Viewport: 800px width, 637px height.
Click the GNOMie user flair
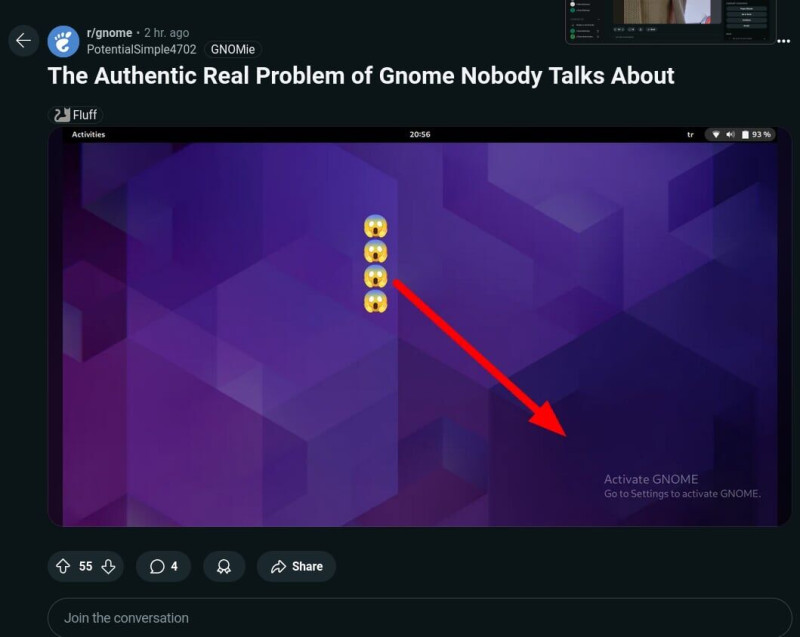tap(233, 49)
